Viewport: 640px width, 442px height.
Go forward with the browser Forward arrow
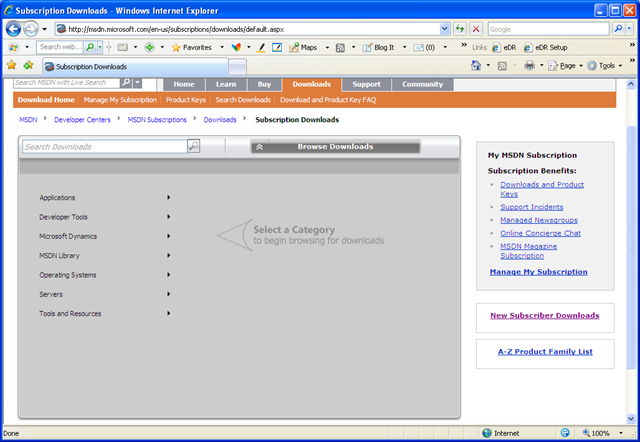click(31, 29)
